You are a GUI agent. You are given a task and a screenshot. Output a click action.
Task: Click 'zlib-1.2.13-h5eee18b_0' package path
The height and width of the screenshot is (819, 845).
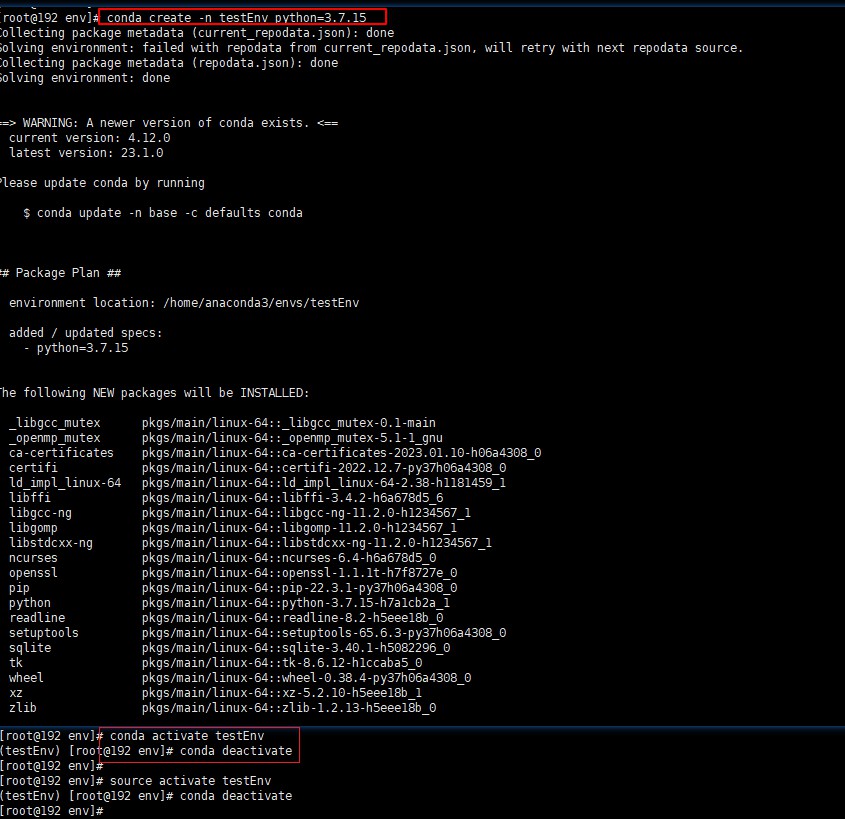click(289, 708)
